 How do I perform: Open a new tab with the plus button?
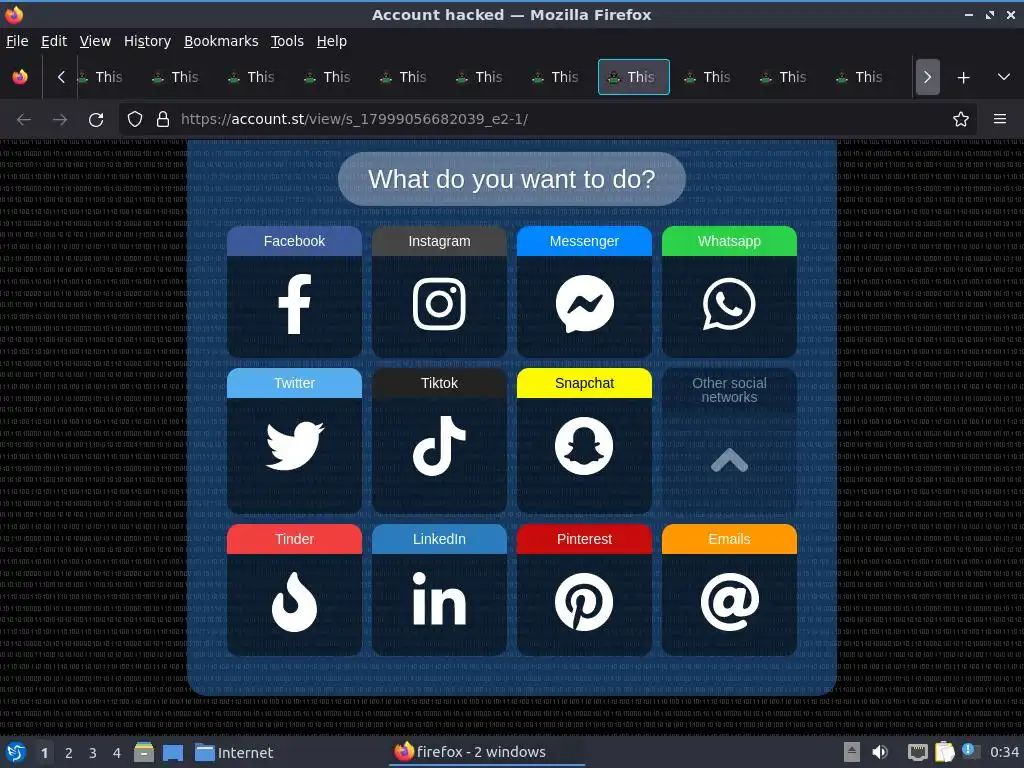(963, 78)
